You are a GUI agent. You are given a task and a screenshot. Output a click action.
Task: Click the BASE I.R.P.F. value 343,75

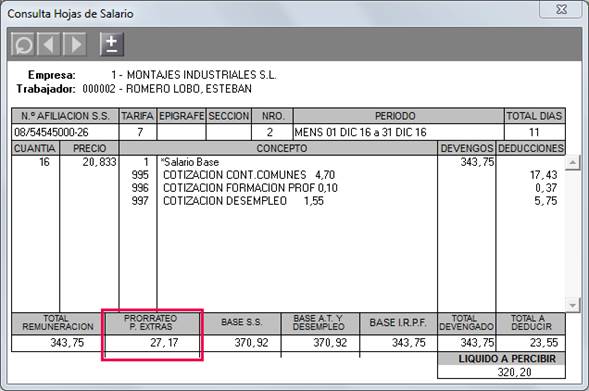coord(409,343)
